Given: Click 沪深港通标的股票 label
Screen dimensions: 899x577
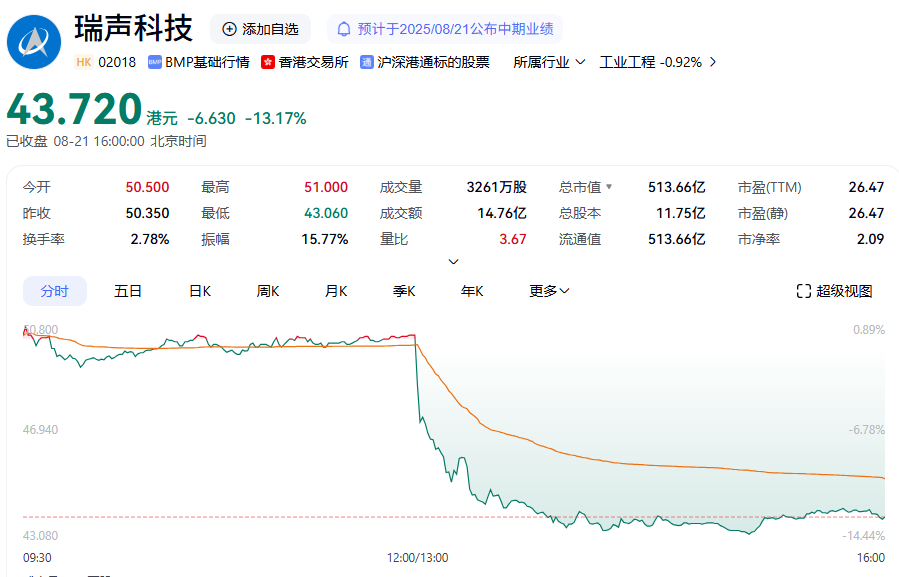Looking at the screenshot, I should [433, 62].
